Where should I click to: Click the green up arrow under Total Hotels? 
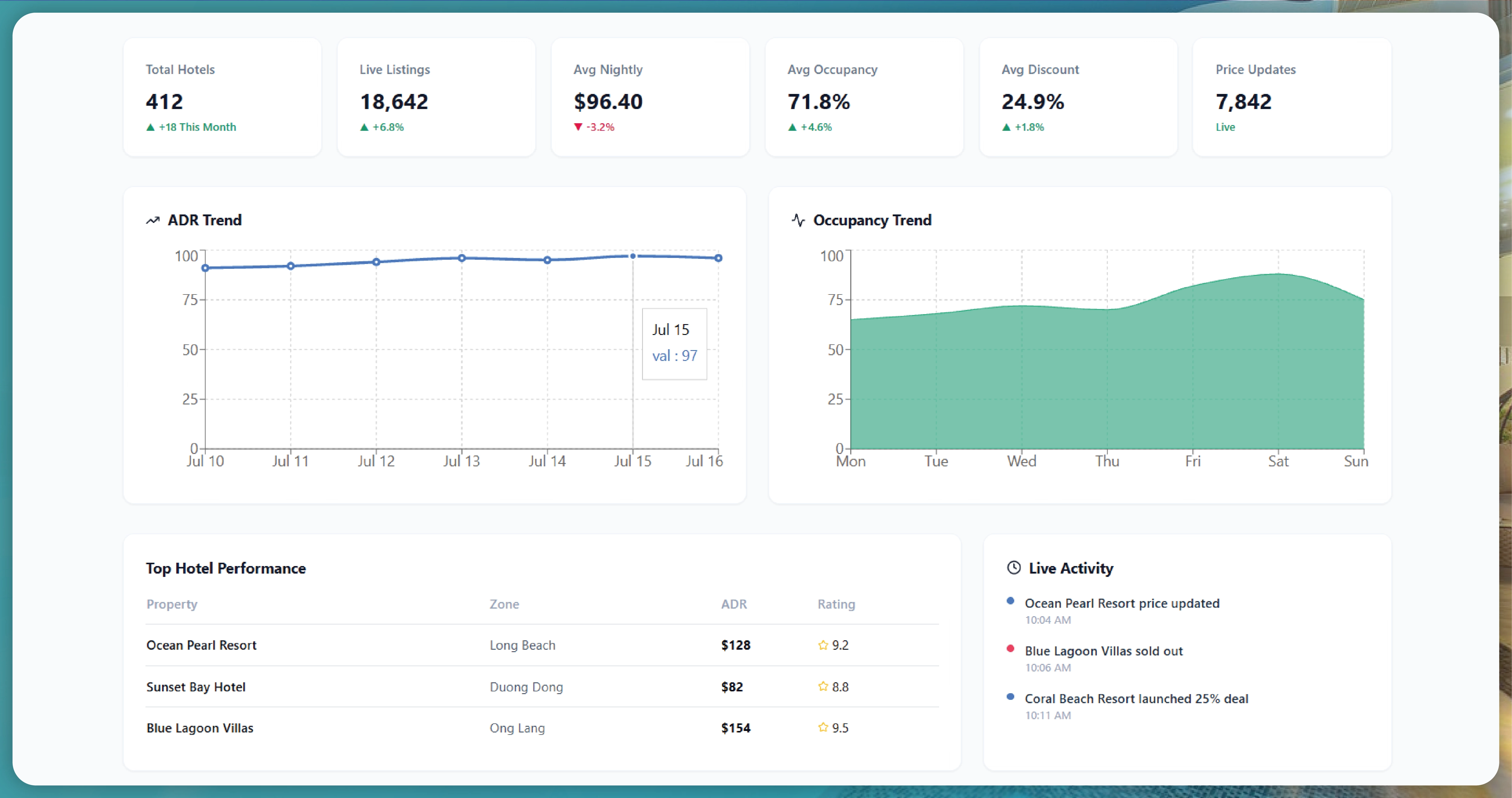pyautogui.click(x=150, y=127)
